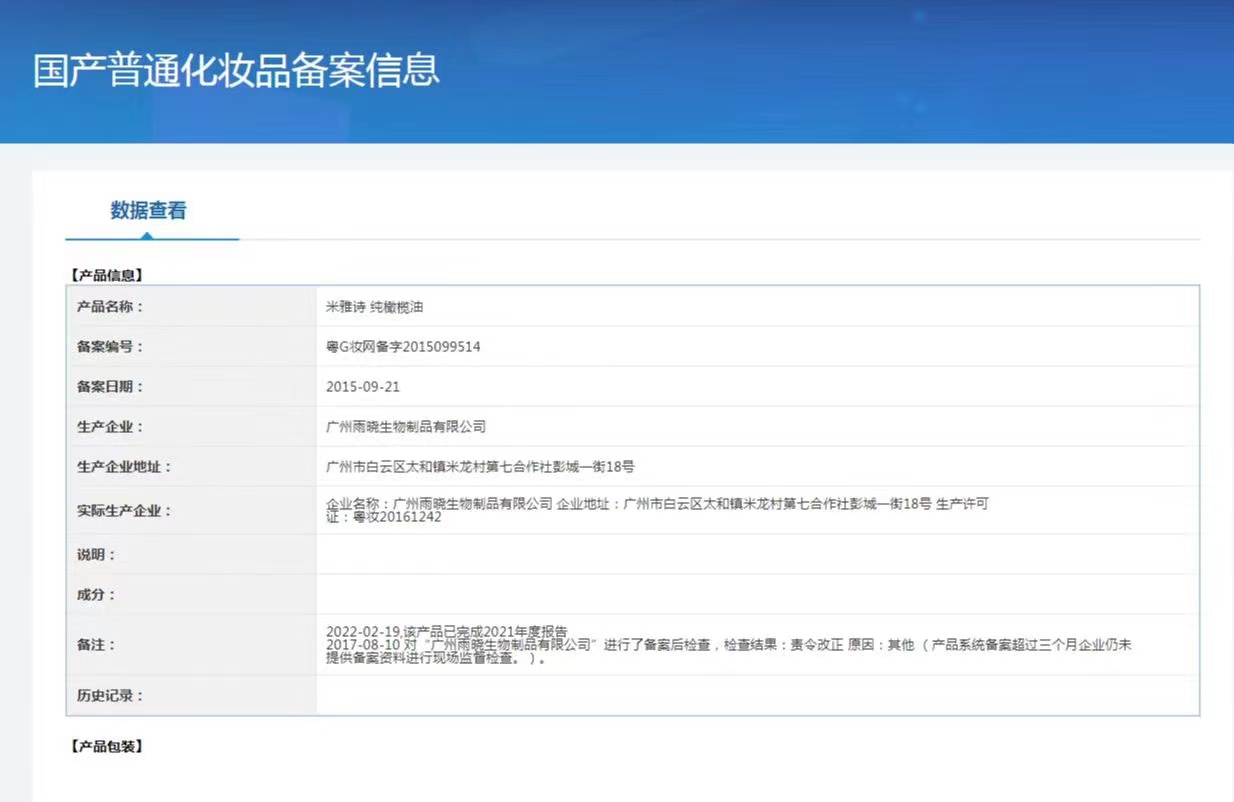The height and width of the screenshot is (802, 1234).
Task: Click the 实际生产企业 row label
Action: click(124, 511)
